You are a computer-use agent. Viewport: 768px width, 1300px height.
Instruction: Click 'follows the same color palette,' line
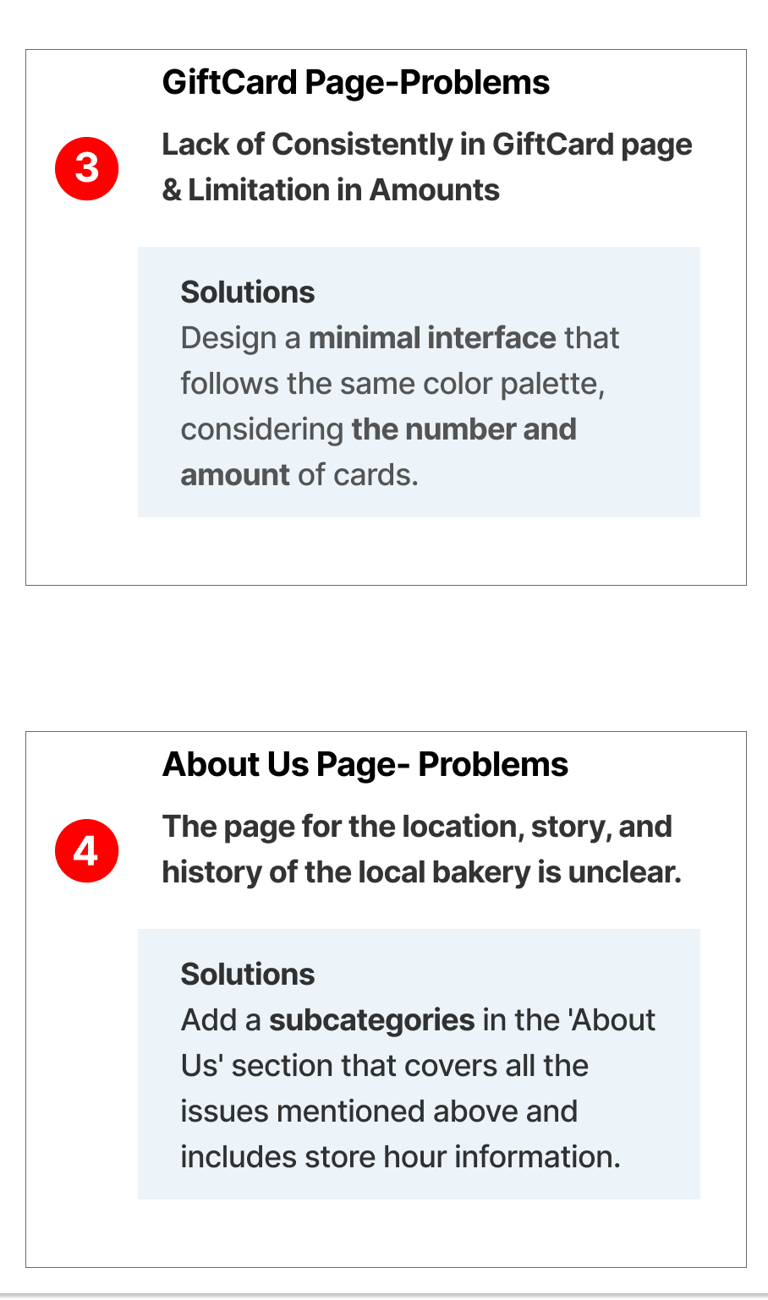pyautogui.click(x=393, y=384)
